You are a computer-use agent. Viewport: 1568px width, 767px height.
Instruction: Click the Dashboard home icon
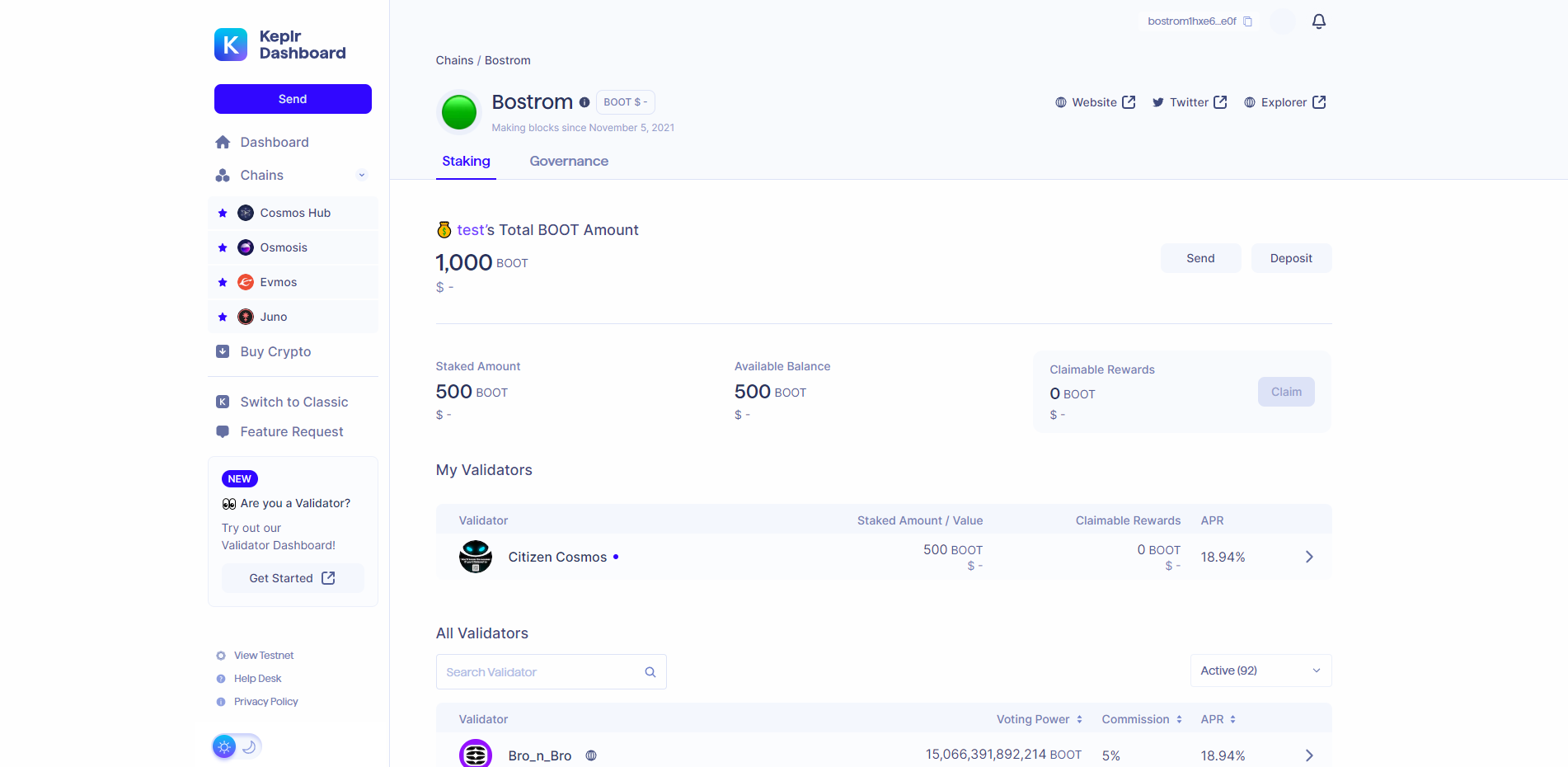click(223, 142)
